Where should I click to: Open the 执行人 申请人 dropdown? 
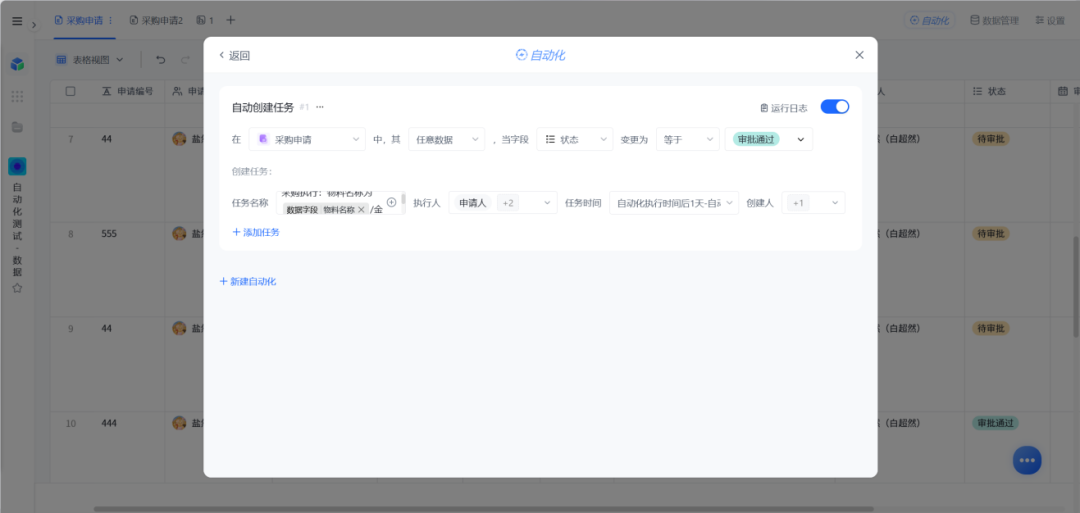(503, 203)
